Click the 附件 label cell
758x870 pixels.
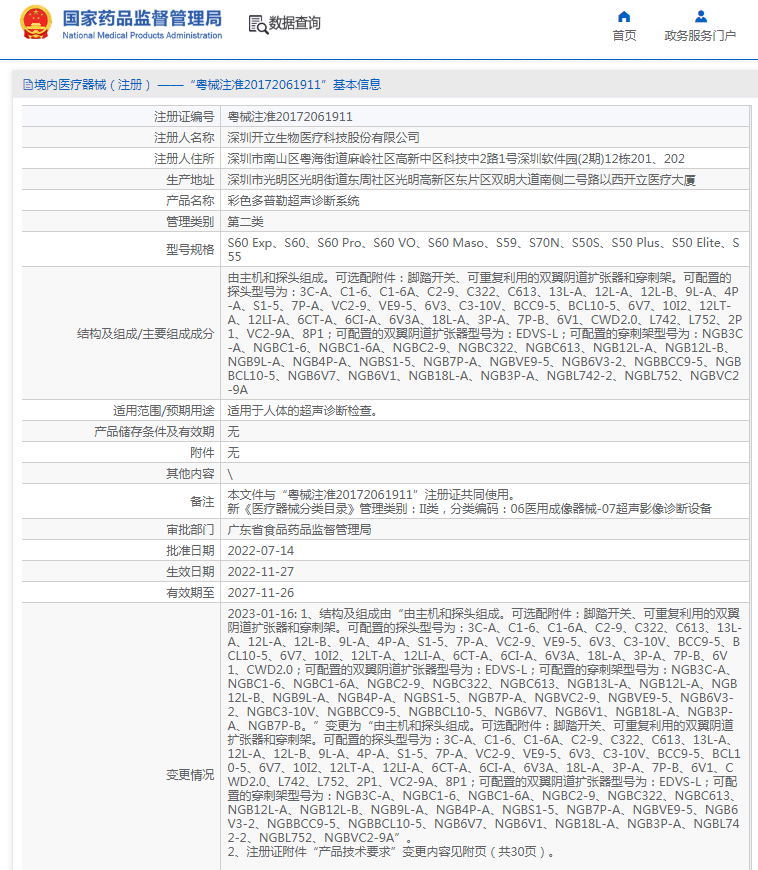[121, 453]
